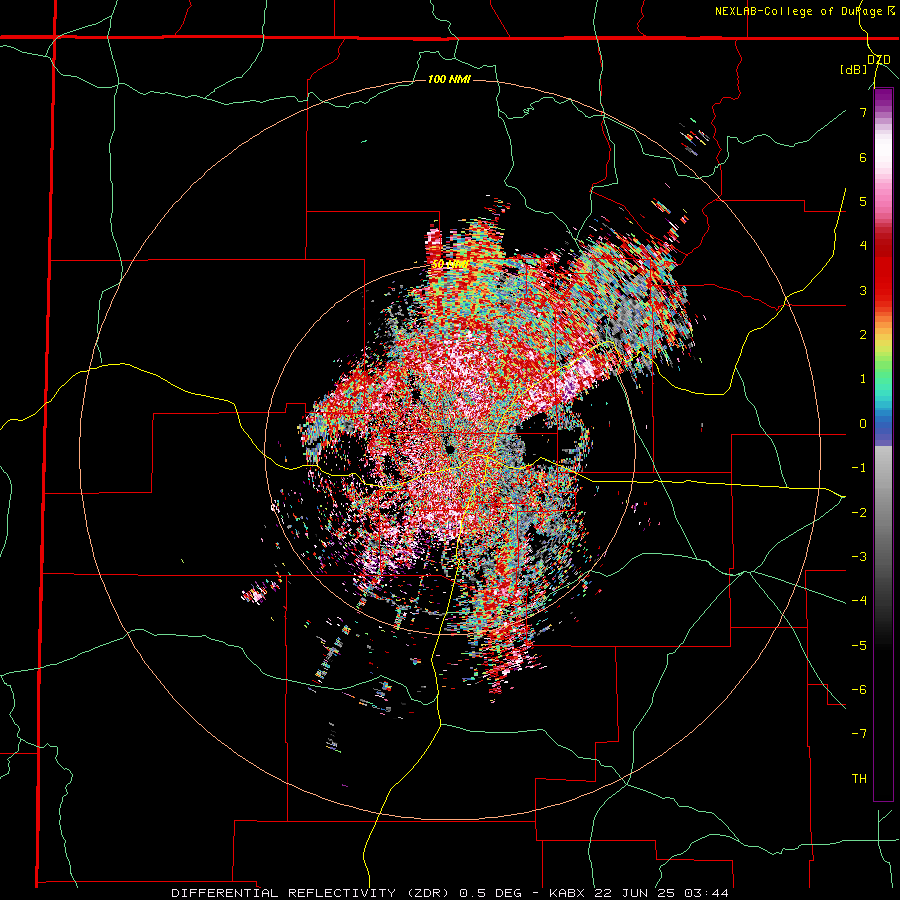Screen dimensions: 900x900
Task: Click the black radar site dot at center
Action: pyautogui.click(x=449, y=449)
